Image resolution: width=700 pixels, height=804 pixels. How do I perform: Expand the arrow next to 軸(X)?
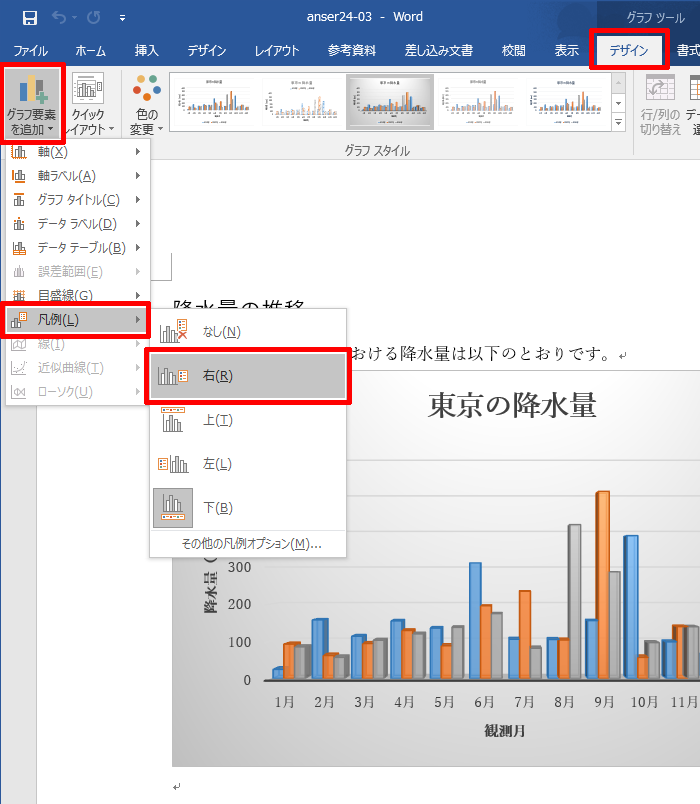138,152
